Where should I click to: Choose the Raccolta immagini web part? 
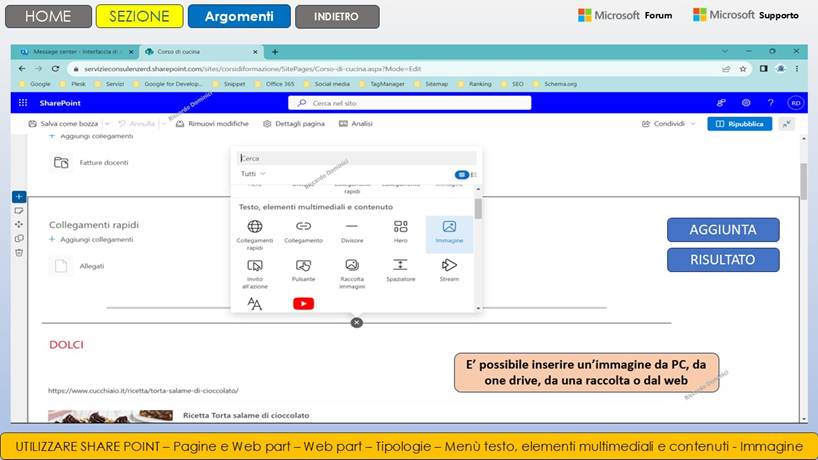[352, 274]
